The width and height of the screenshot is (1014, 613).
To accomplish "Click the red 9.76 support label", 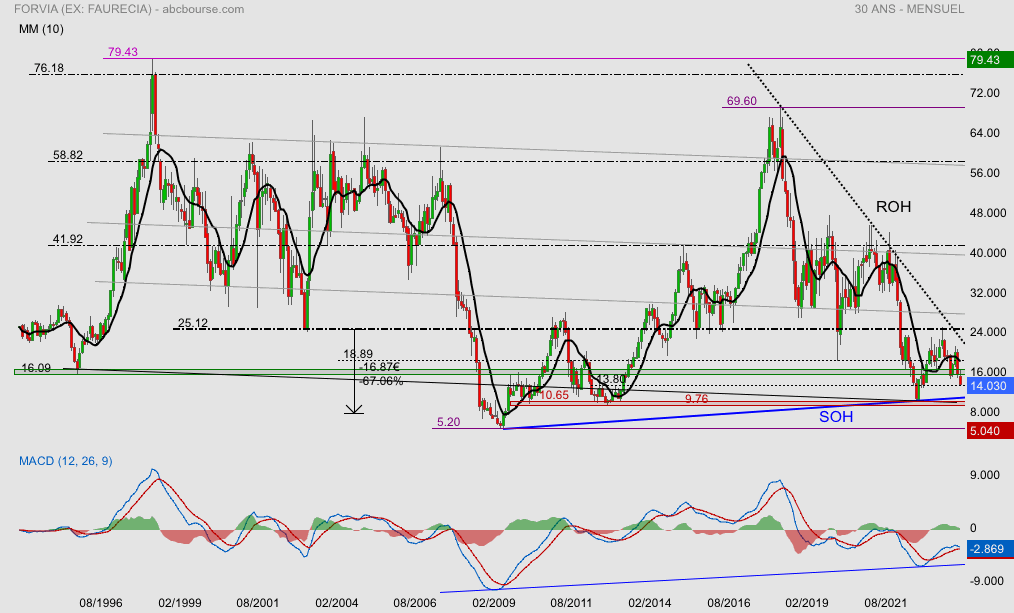I will pyautogui.click(x=697, y=398).
